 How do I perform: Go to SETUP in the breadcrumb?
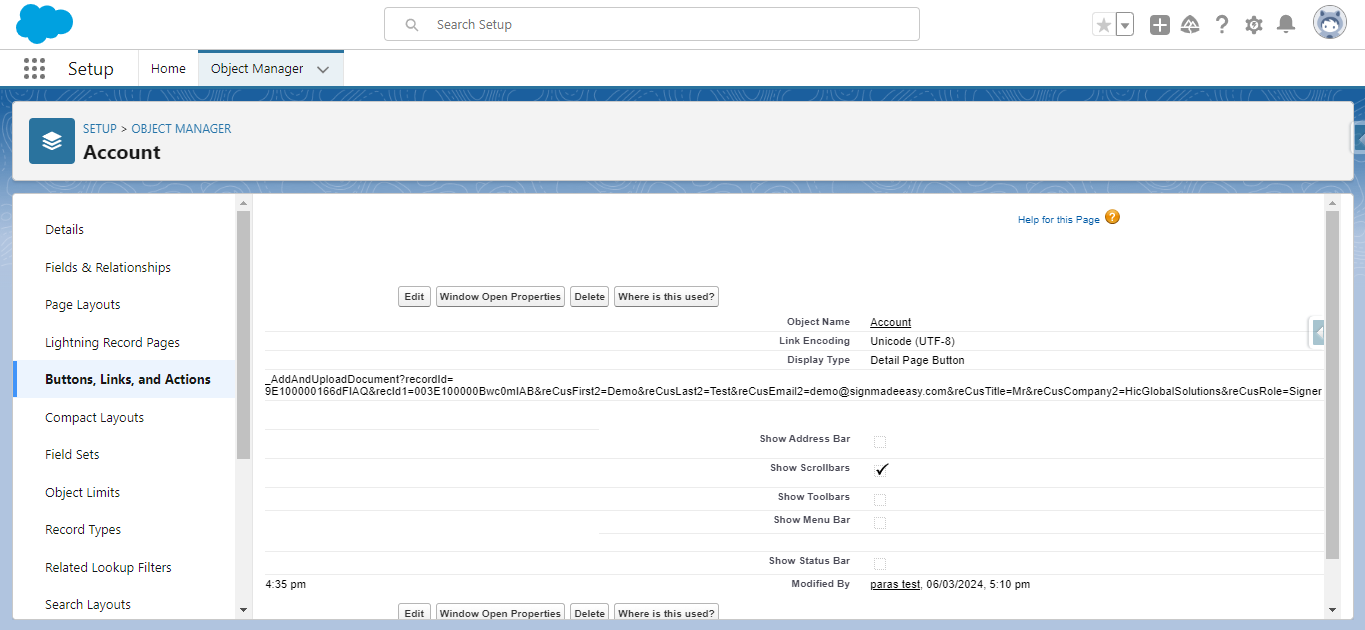click(x=100, y=129)
